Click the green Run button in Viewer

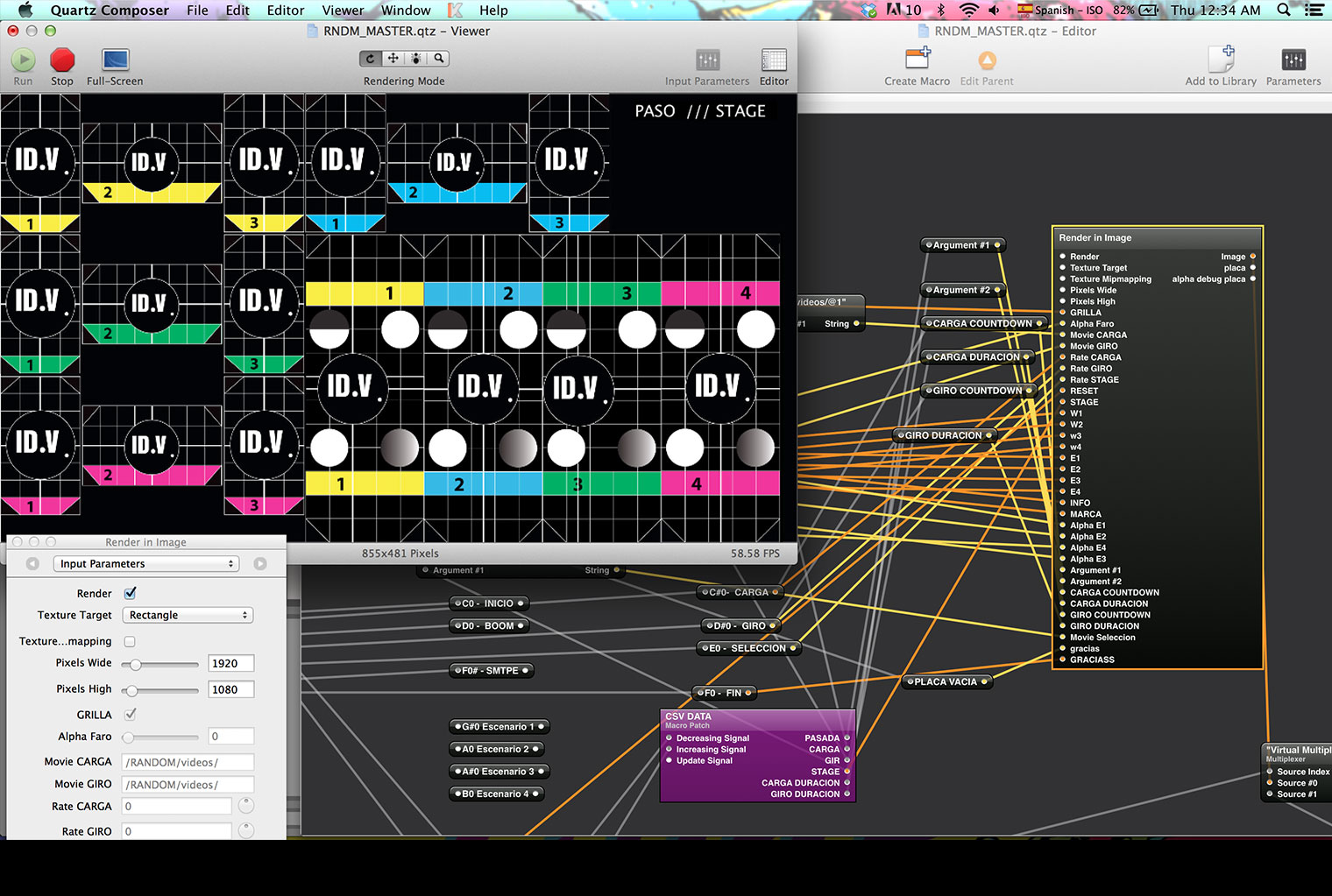pos(23,60)
